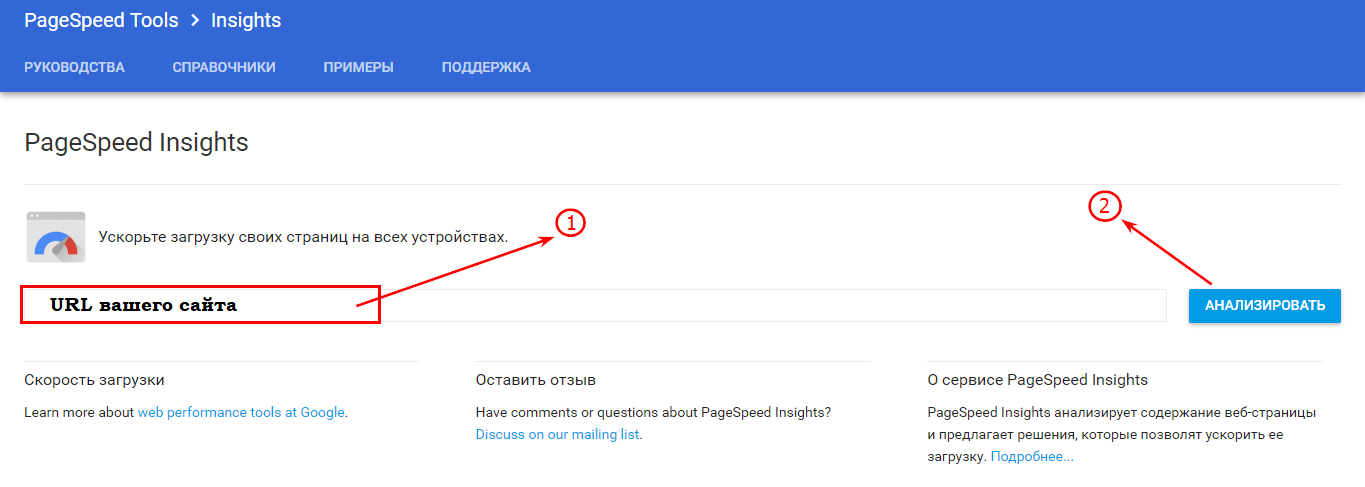Switch to the СПРАВОЧНИКИ tab

pyautogui.click(x=224, y=67)
